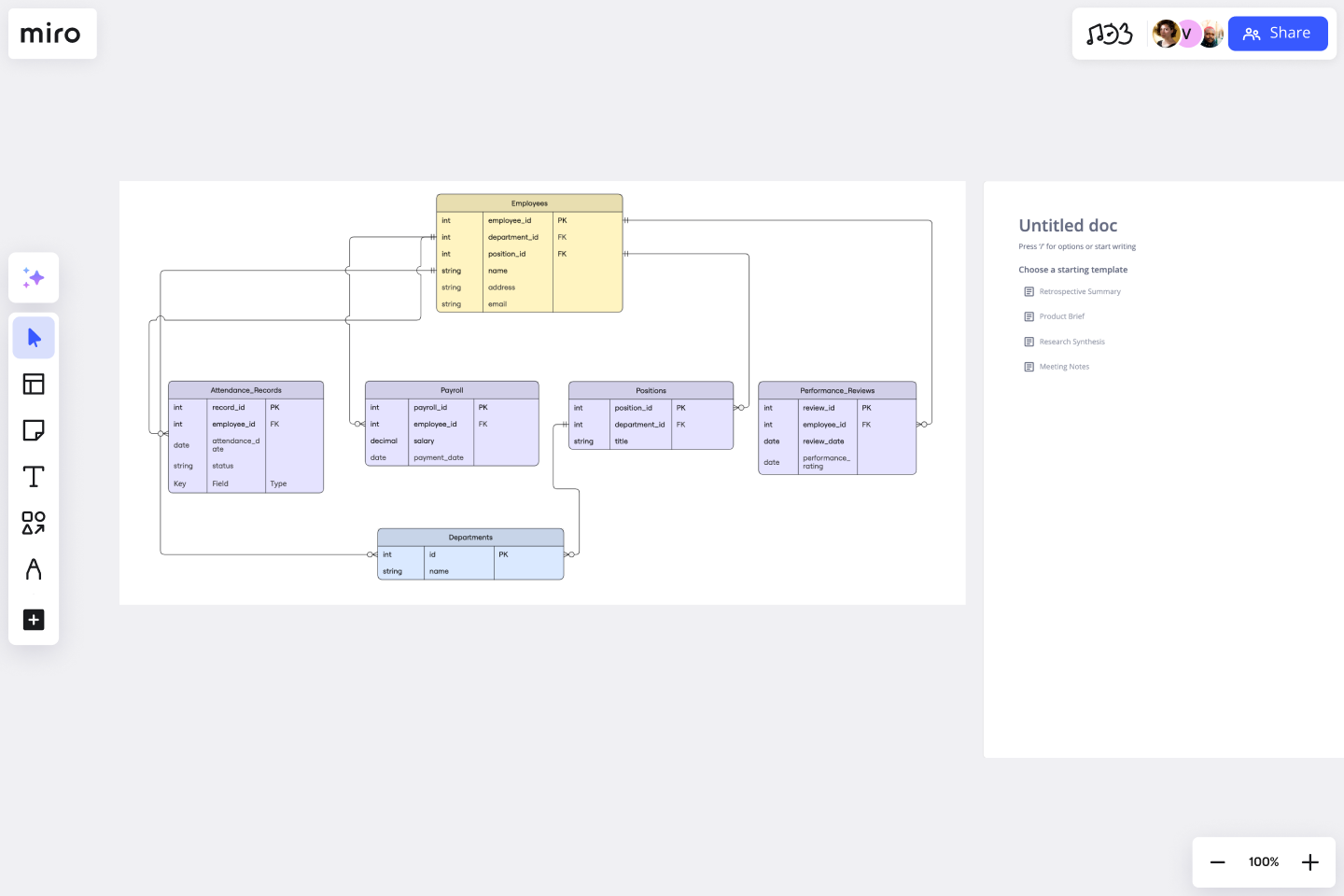Click the Untitled doc title to rename it
Viewport: 1344px width, 896px height.
pyautogui.click(x=1068, y=225)
